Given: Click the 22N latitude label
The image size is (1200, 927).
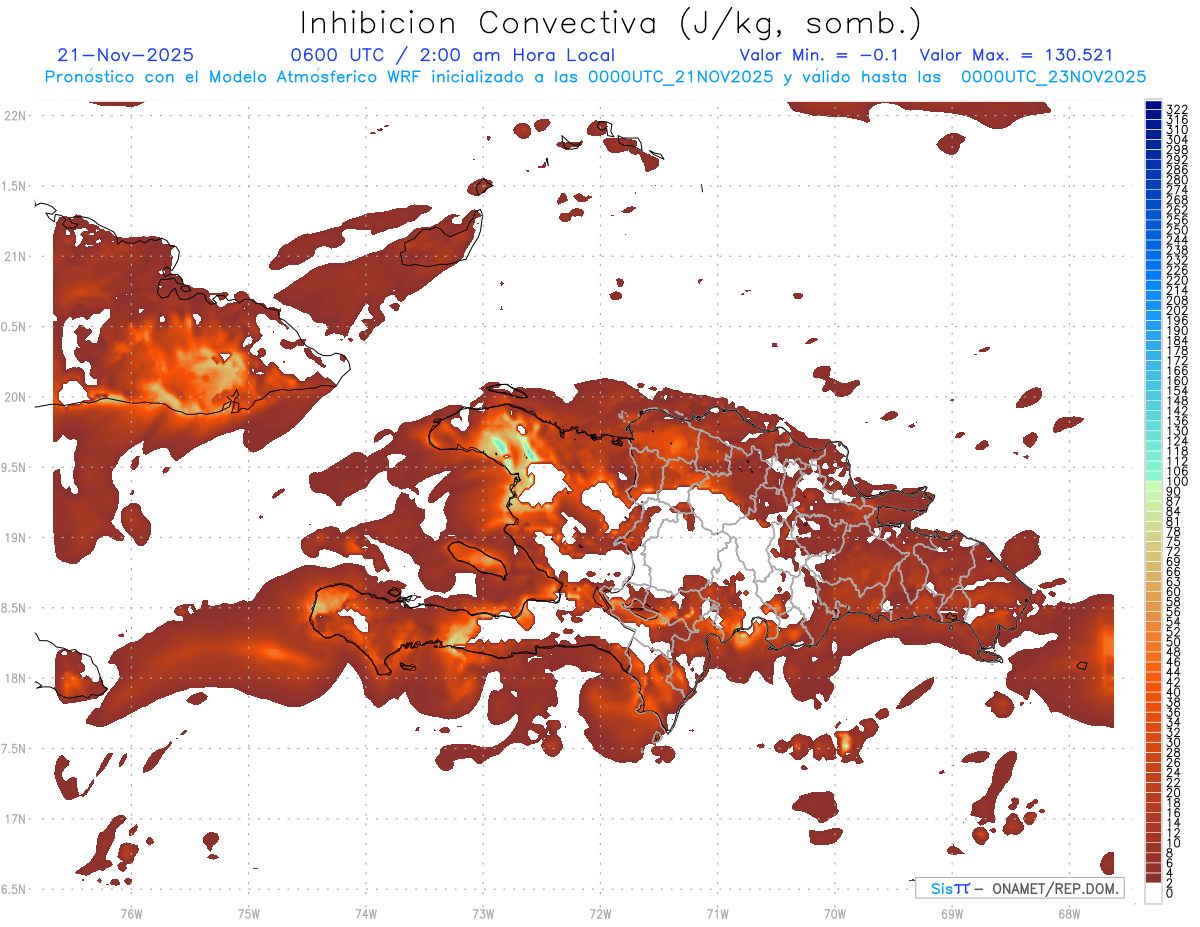Looking at the screenshot, I should [15, 116].
